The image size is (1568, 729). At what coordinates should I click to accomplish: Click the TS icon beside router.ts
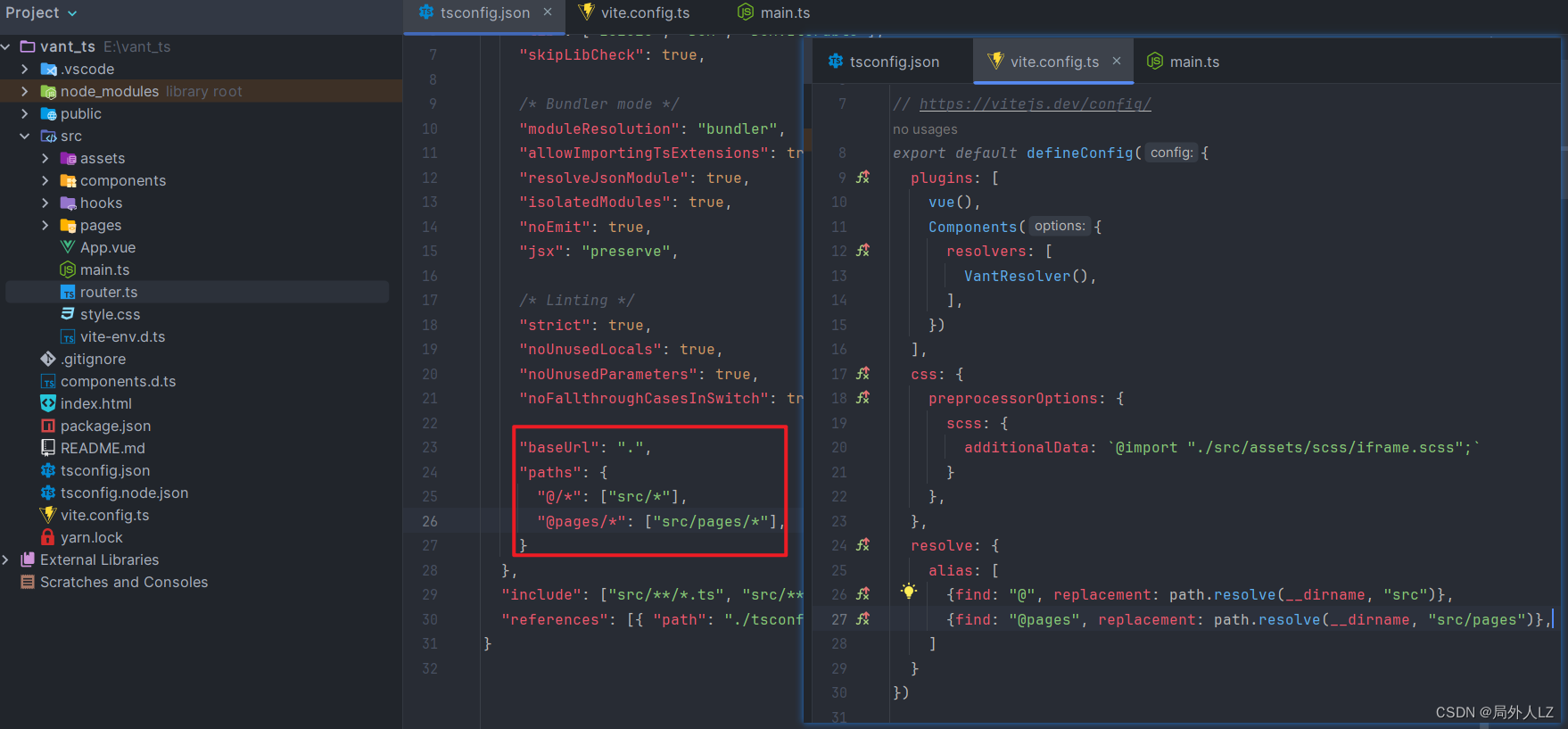[68, 292]
